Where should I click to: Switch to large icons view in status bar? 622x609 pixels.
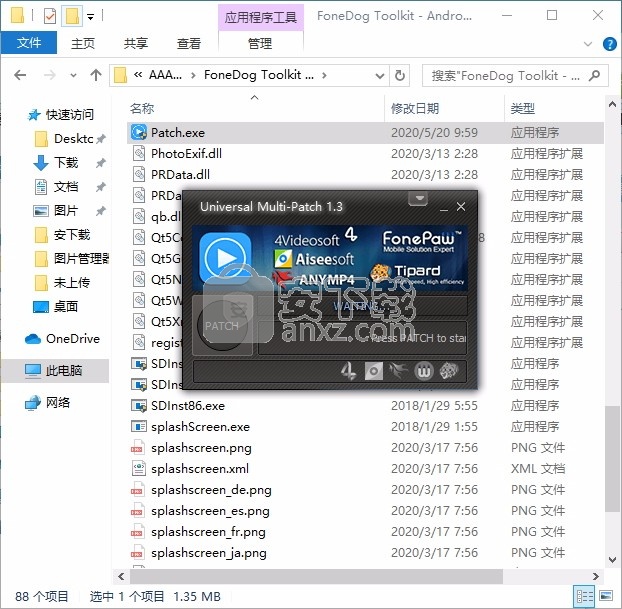[x=606, y=596]
